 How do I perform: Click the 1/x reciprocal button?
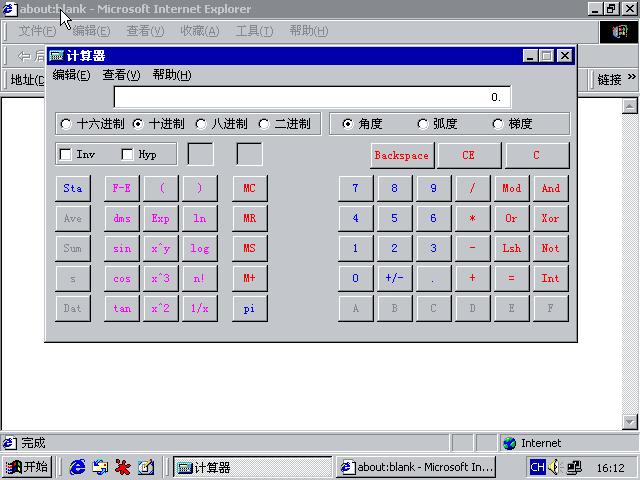200,309
